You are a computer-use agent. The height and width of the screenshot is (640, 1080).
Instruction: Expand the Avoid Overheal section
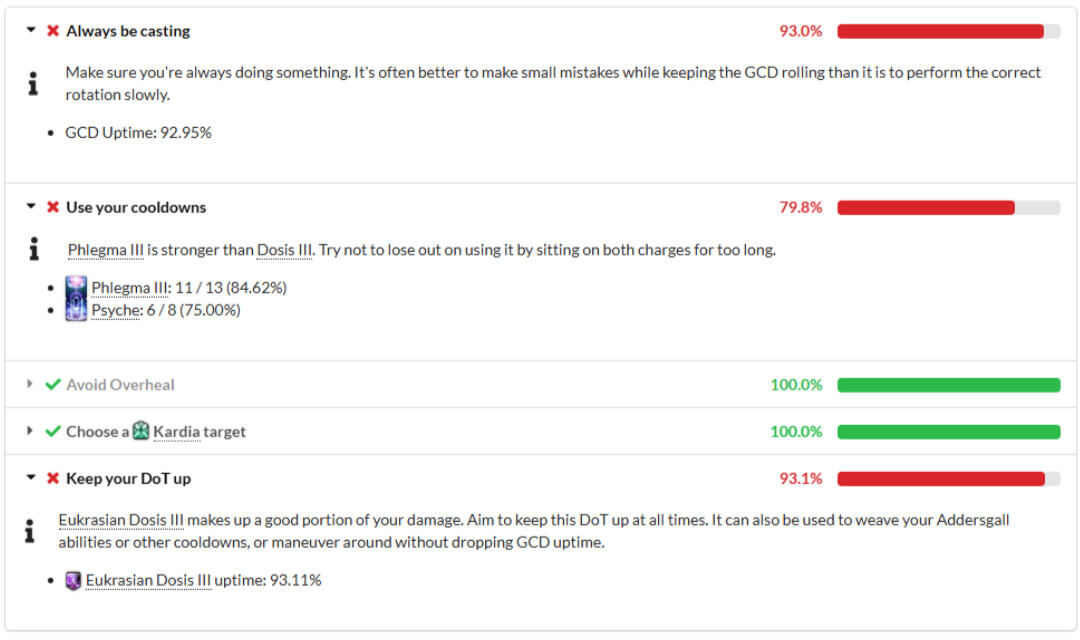pyautogui.click(x=30, y=384)
